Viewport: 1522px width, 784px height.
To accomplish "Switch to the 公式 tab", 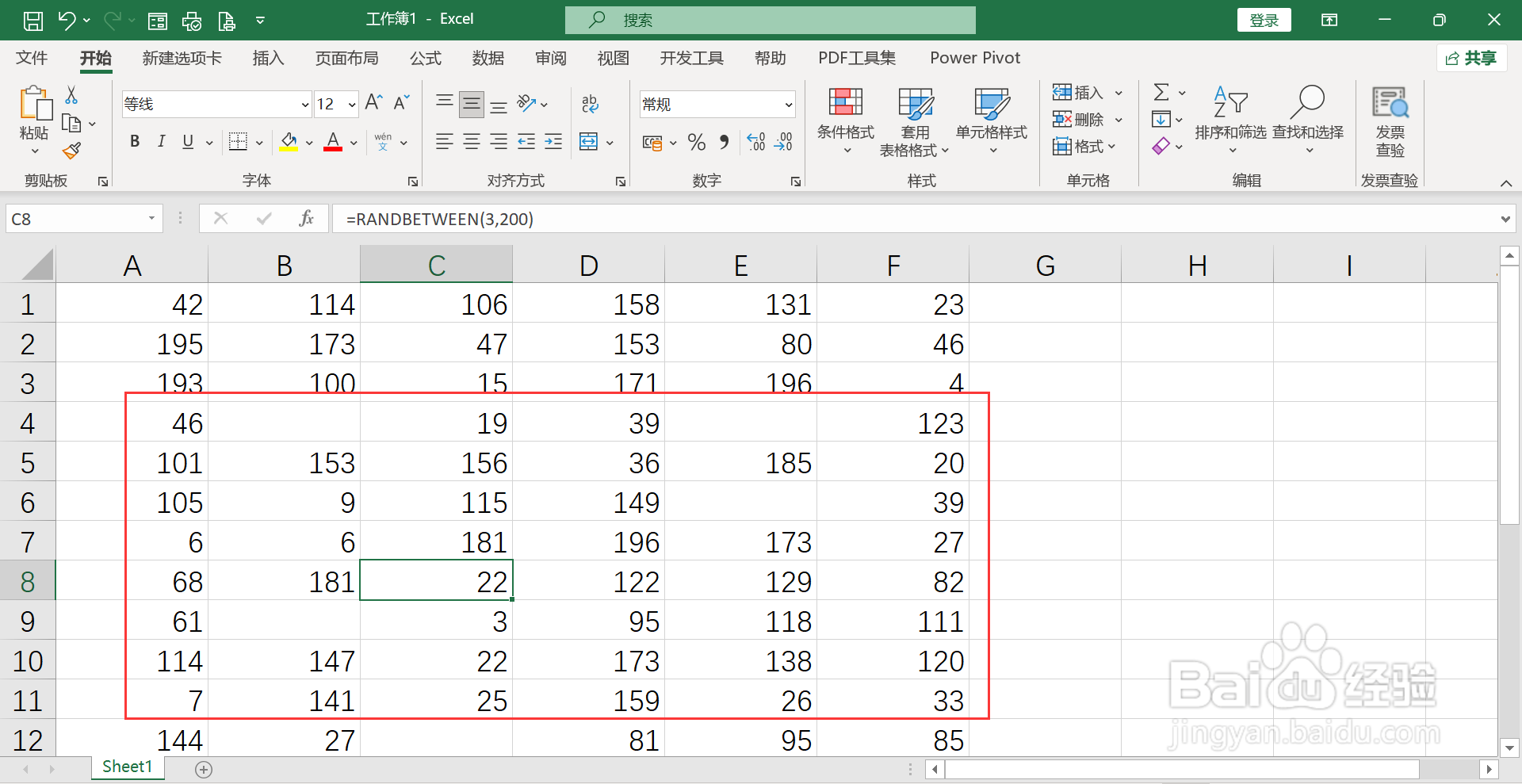I will [x=426, y=58].
